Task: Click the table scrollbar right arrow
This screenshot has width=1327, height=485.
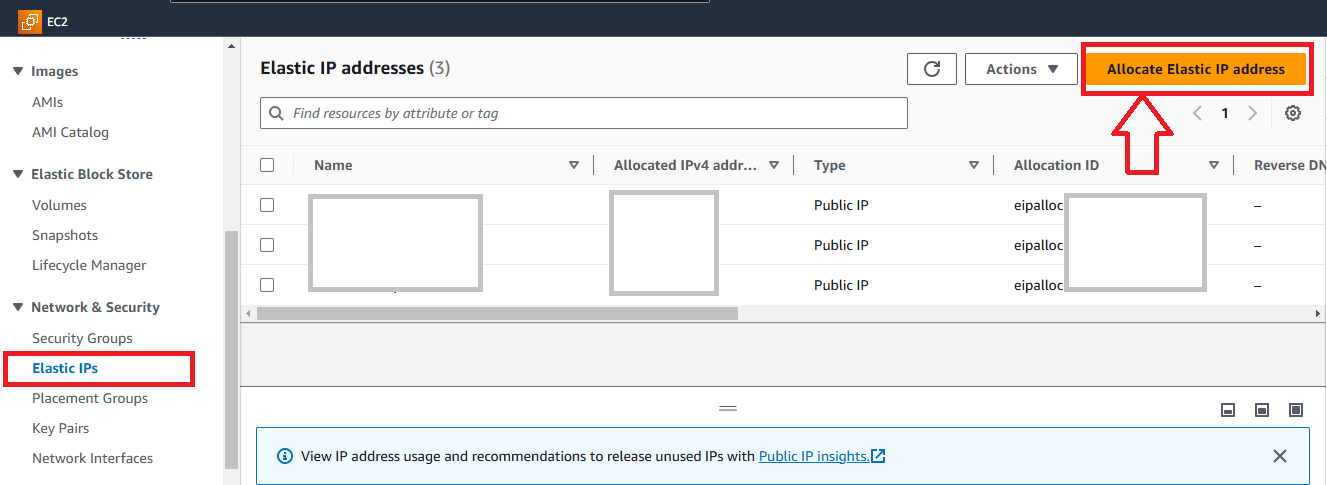Action: point(1318,313)
